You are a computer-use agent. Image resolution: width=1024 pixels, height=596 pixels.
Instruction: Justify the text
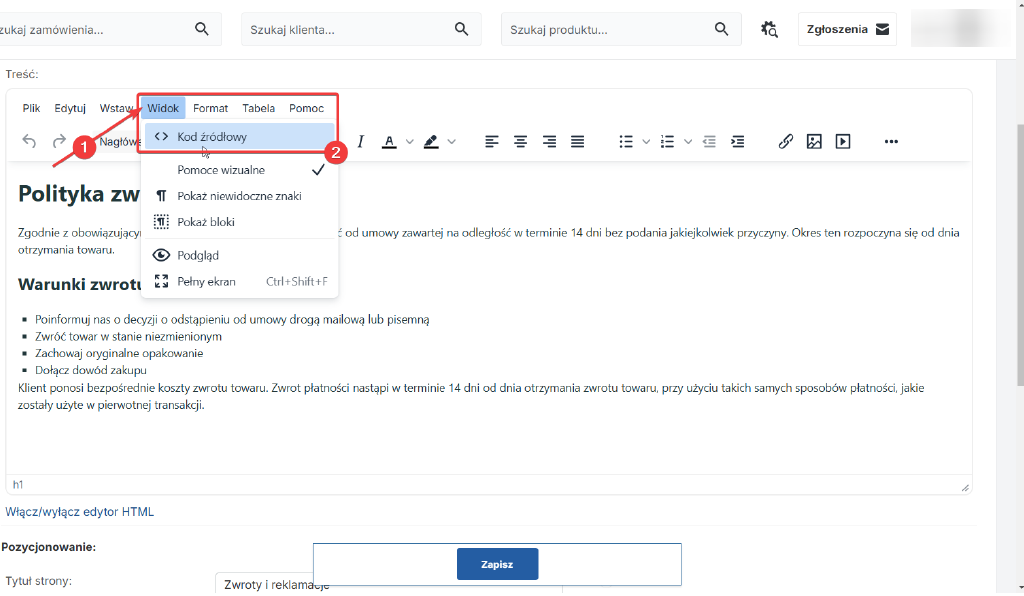click(x=577, y=142)
